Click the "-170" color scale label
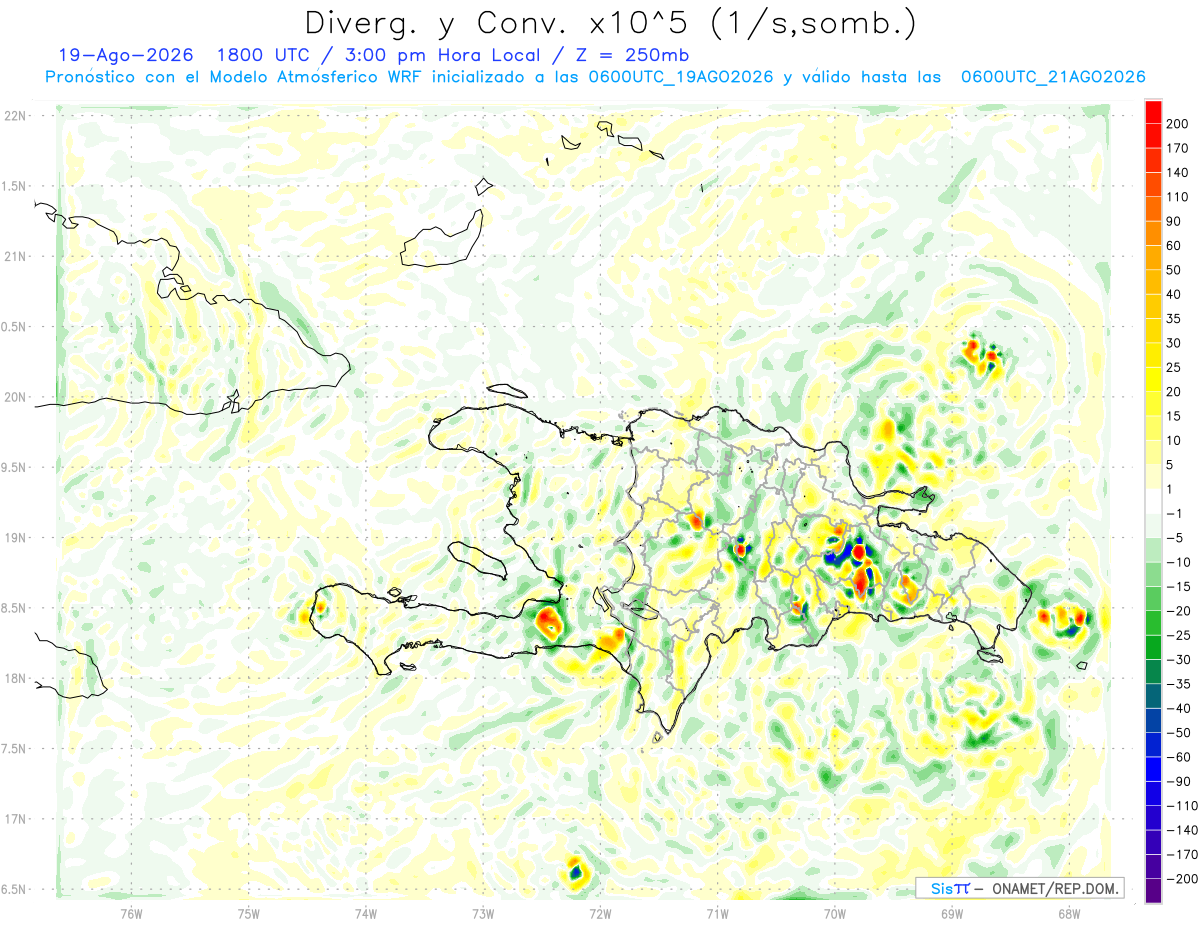Screen dimensions: 1200x927 pyautogui.click(x=1182, y=854)
